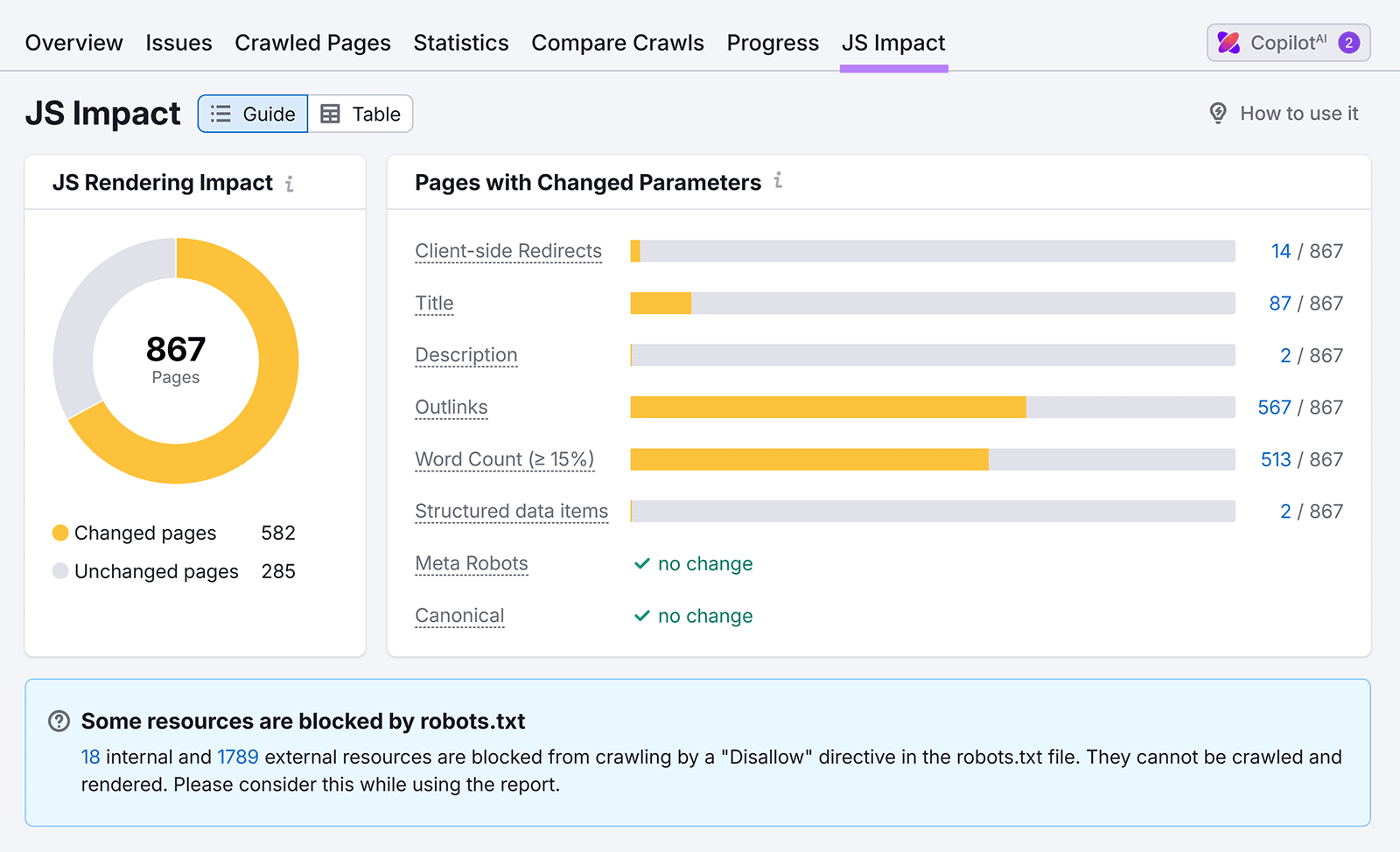Open the Compare Crawls tab
This screenshot has height=852, width=1400.
[x=618, y=42]
